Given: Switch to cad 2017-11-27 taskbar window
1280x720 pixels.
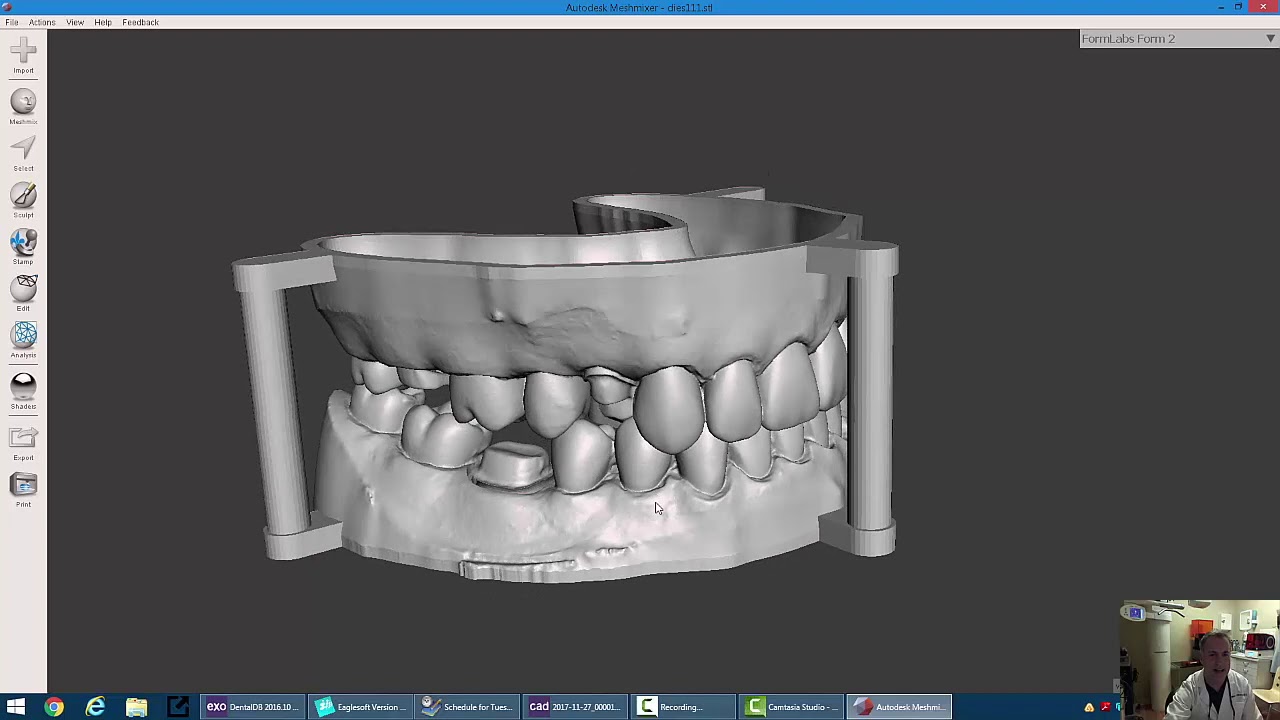Looking at the screenshot, I should point(576,707).
